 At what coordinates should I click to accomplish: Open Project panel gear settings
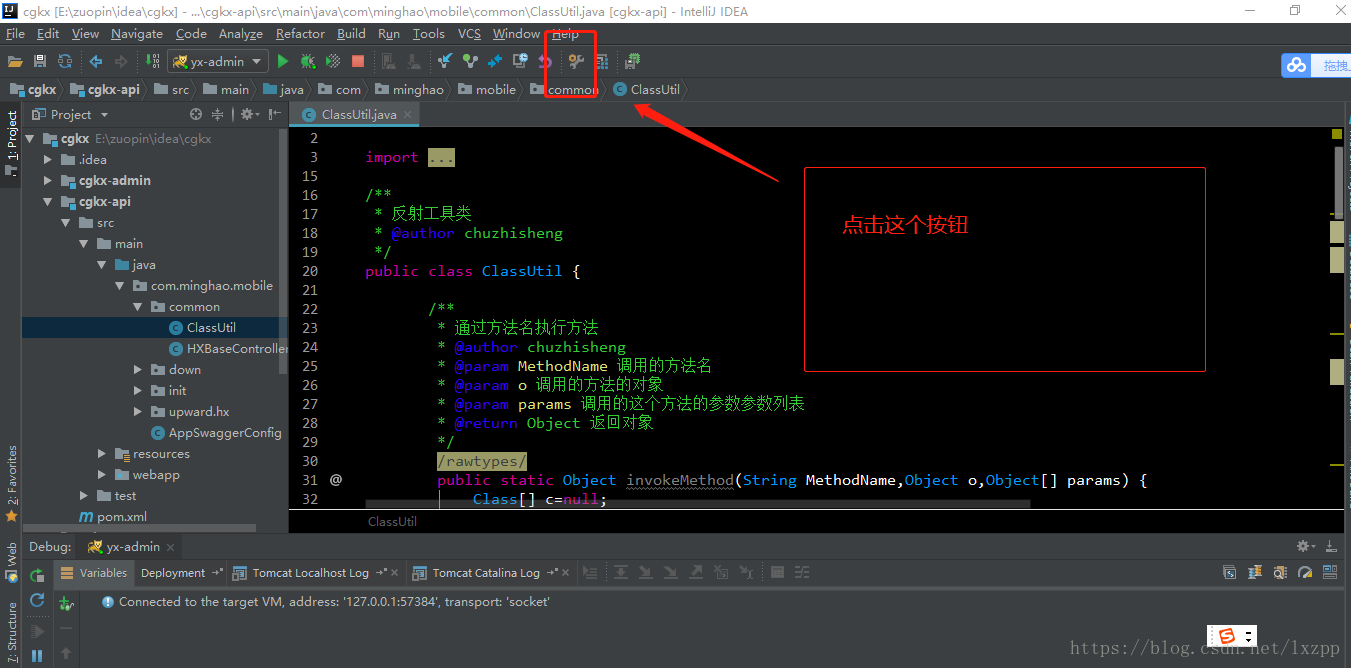[x=248, y=114]
